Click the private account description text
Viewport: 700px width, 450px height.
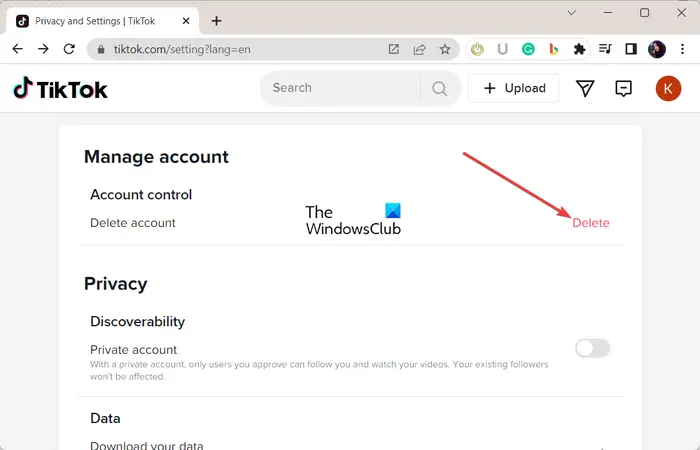point(319,370)
